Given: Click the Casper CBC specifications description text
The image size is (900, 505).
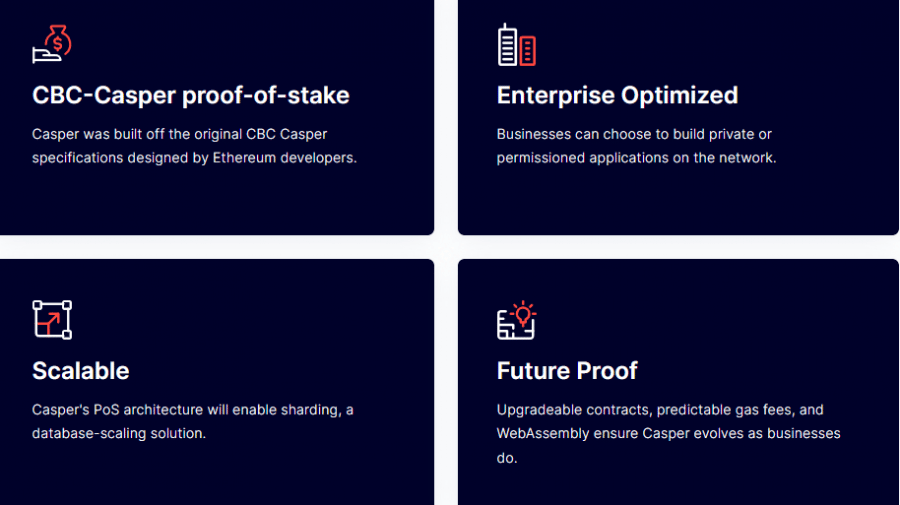Looking at the screenshot, I should [194, 146].
